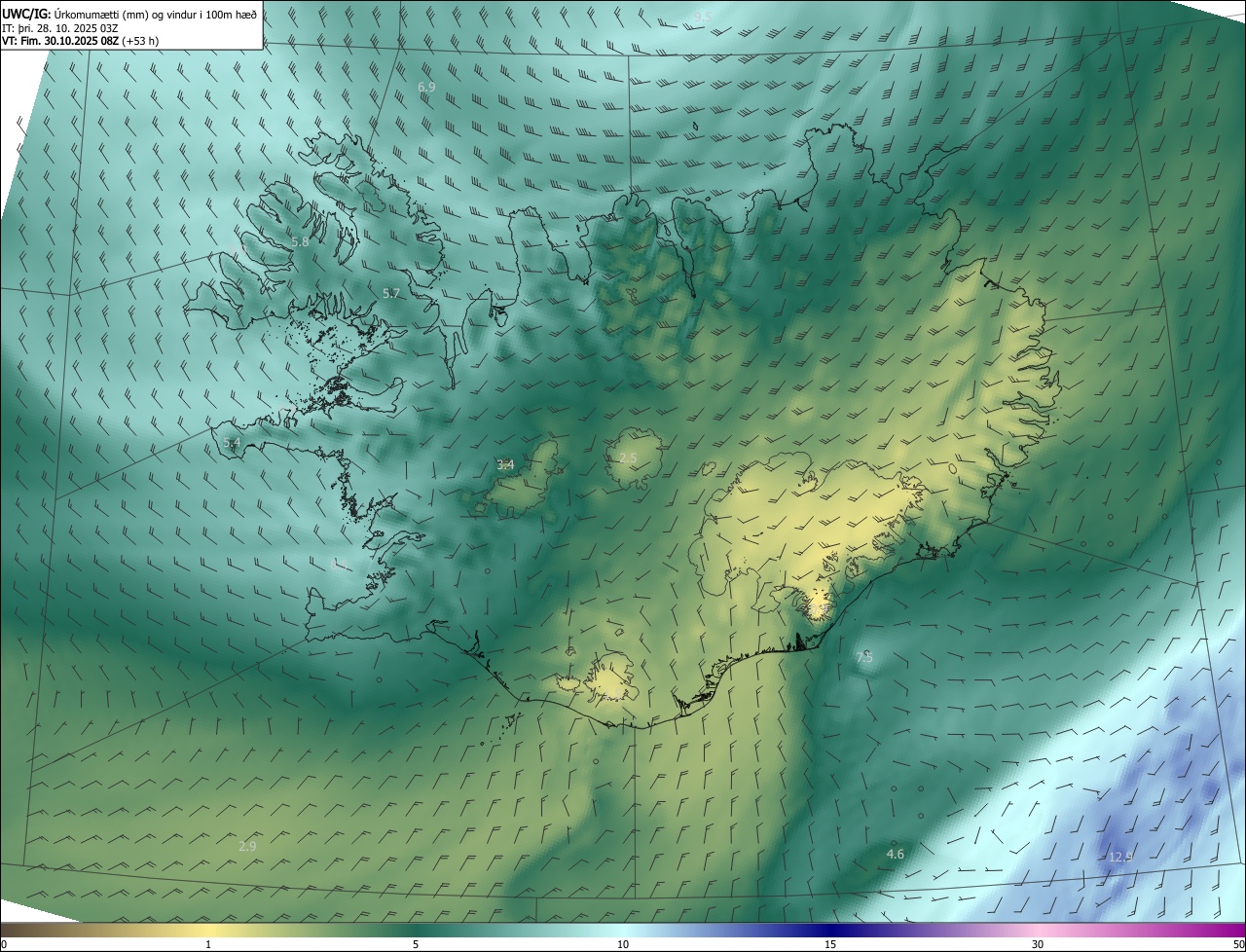Click the 'VT: Fim. 30.10.2025 08Z (+53 h)' line
The height and width of the screenshot is (952, 1246).
pyautogui.click(x=80, y=41)
